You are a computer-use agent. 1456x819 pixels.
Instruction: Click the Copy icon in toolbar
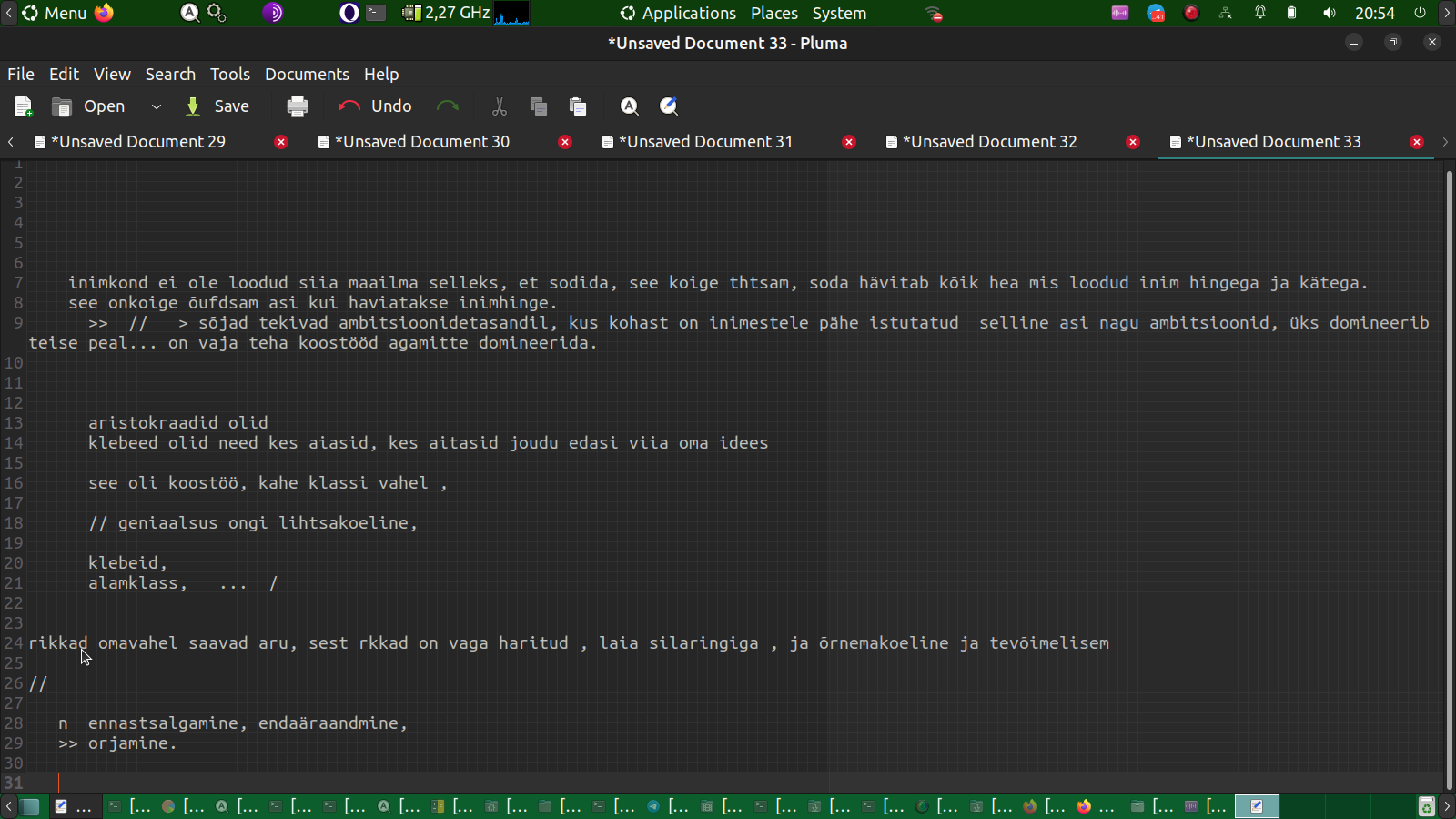pos(539,106)
